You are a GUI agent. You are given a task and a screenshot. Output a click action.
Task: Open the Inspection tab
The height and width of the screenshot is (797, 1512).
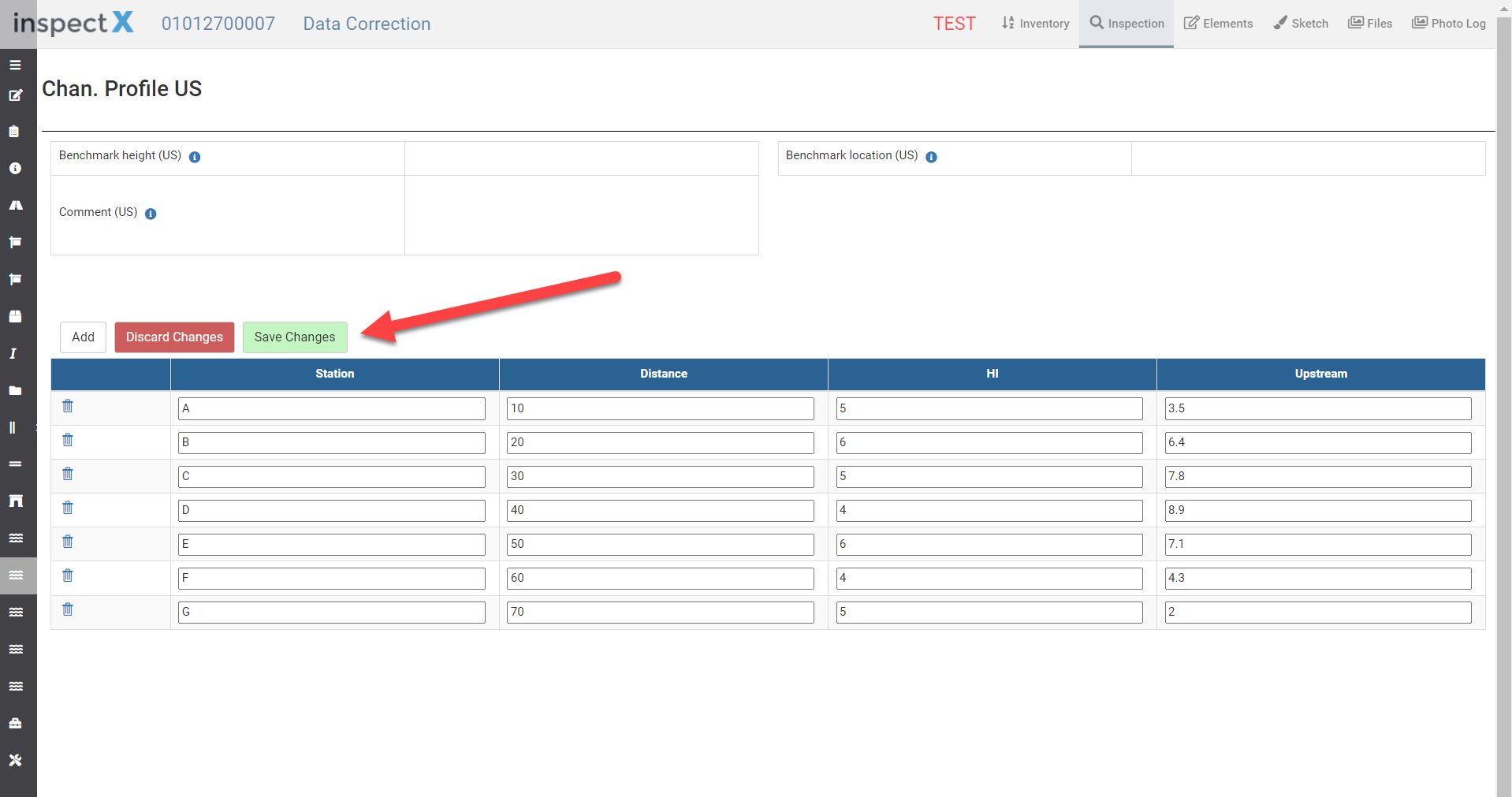1127,24
